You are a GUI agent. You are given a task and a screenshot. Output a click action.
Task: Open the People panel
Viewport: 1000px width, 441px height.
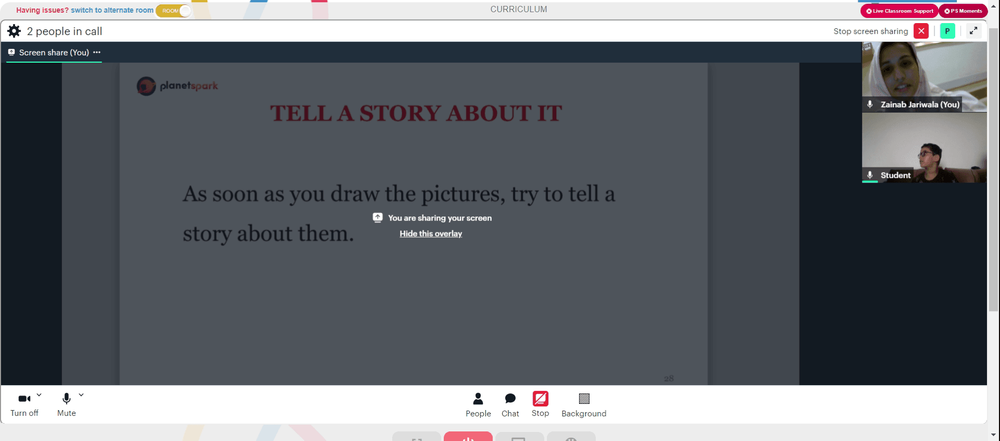pyautogui.click(x=478, y=405)
